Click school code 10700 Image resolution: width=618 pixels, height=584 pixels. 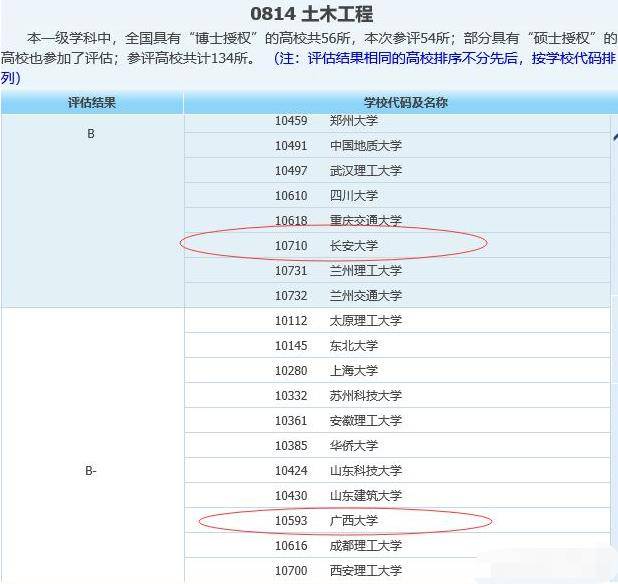coord(291,571)
